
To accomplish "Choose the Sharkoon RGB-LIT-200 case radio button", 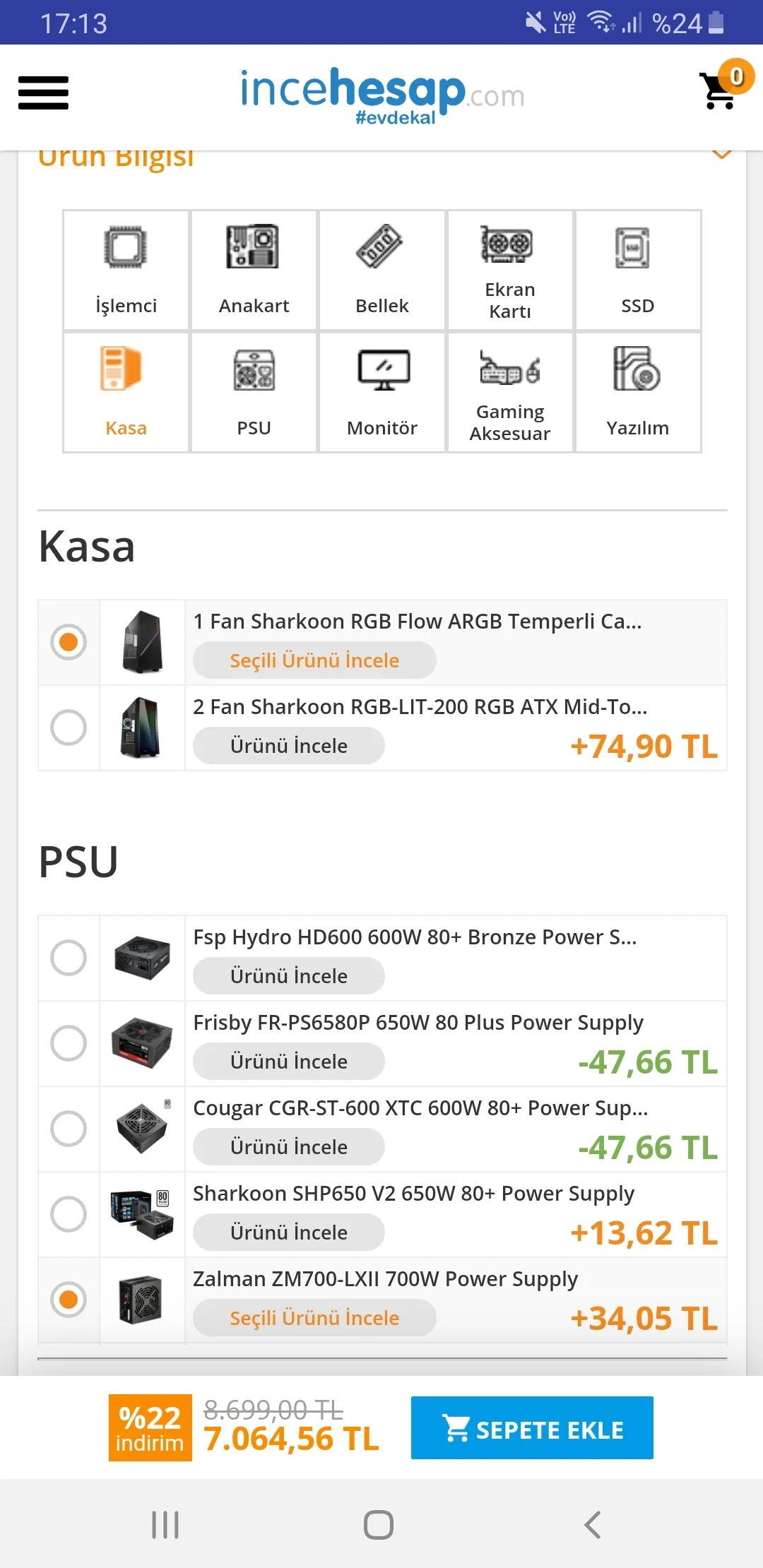I will 69,727.
